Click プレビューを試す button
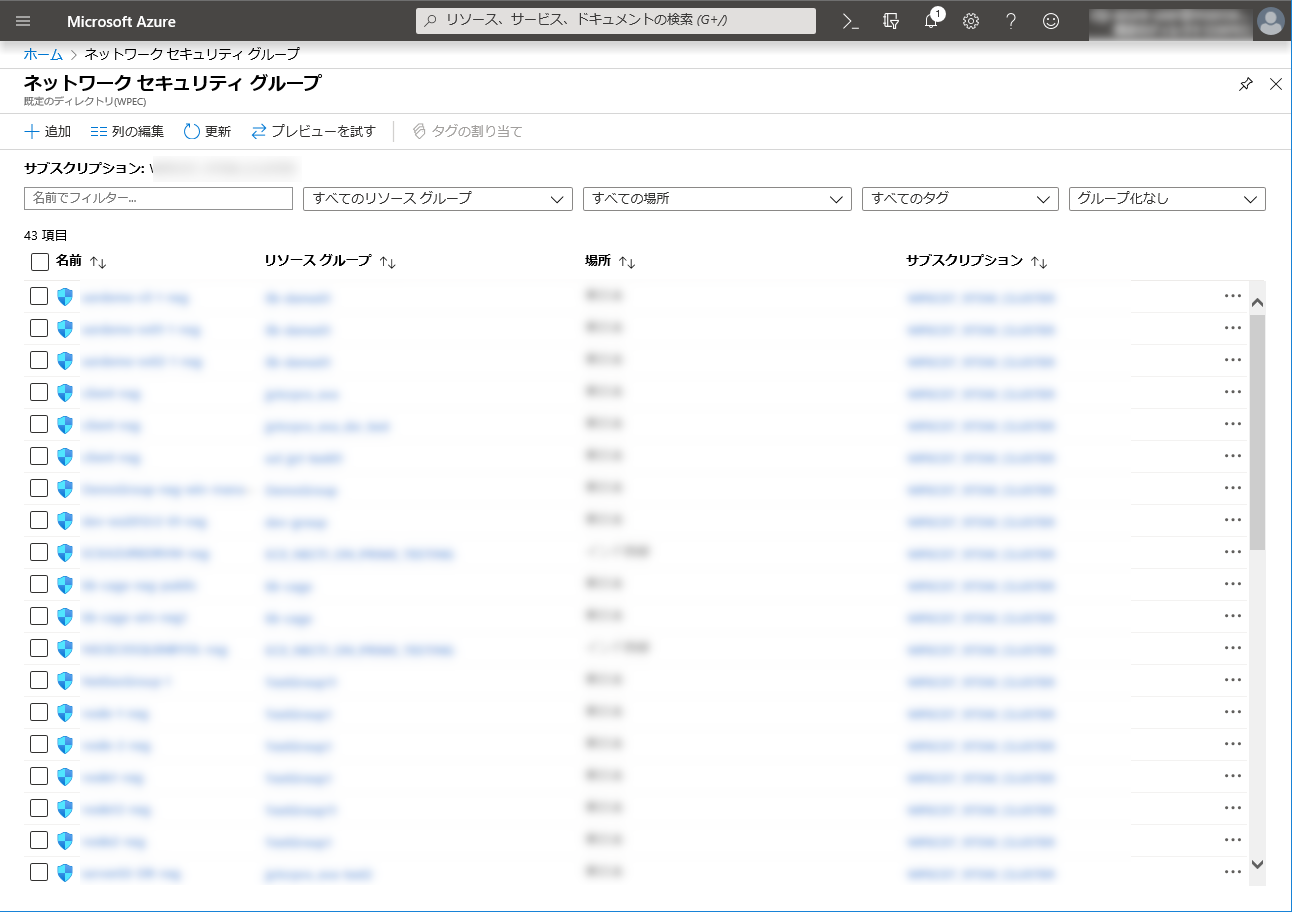1292x912 pixels. coord(313,132)
